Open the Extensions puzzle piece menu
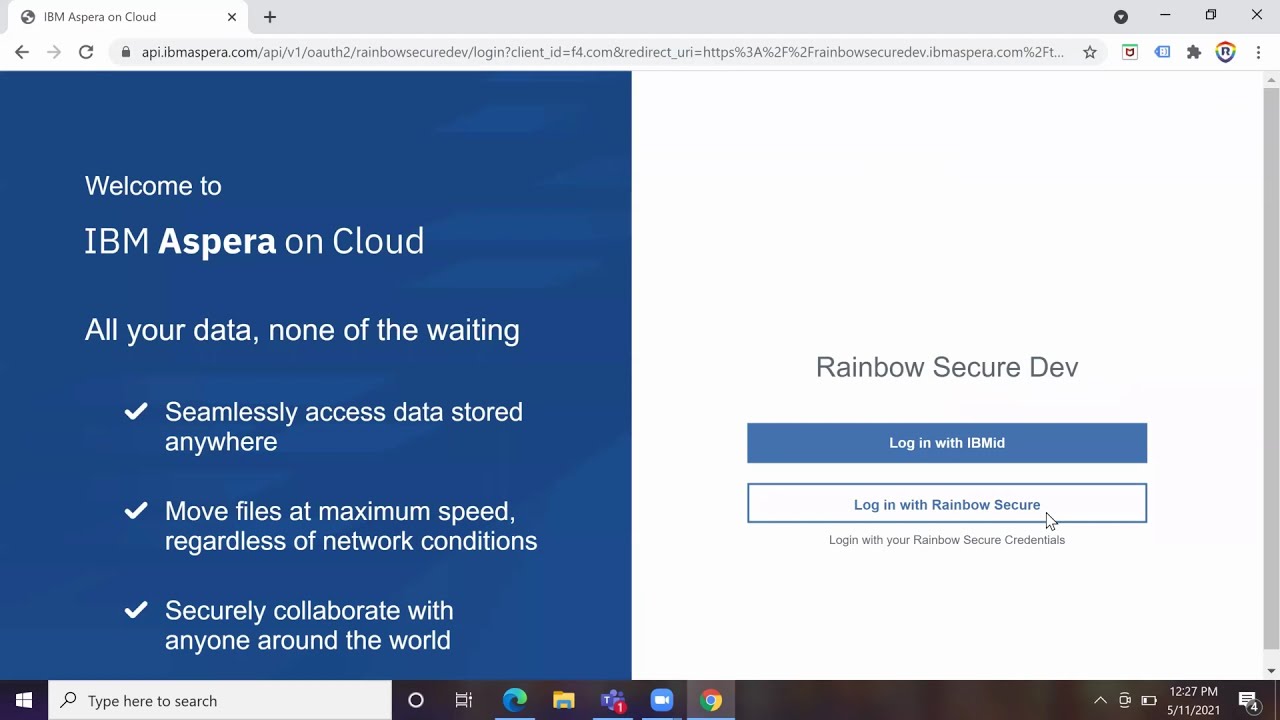Viewport: 1280px width, 720px height. click(1194, 52)
